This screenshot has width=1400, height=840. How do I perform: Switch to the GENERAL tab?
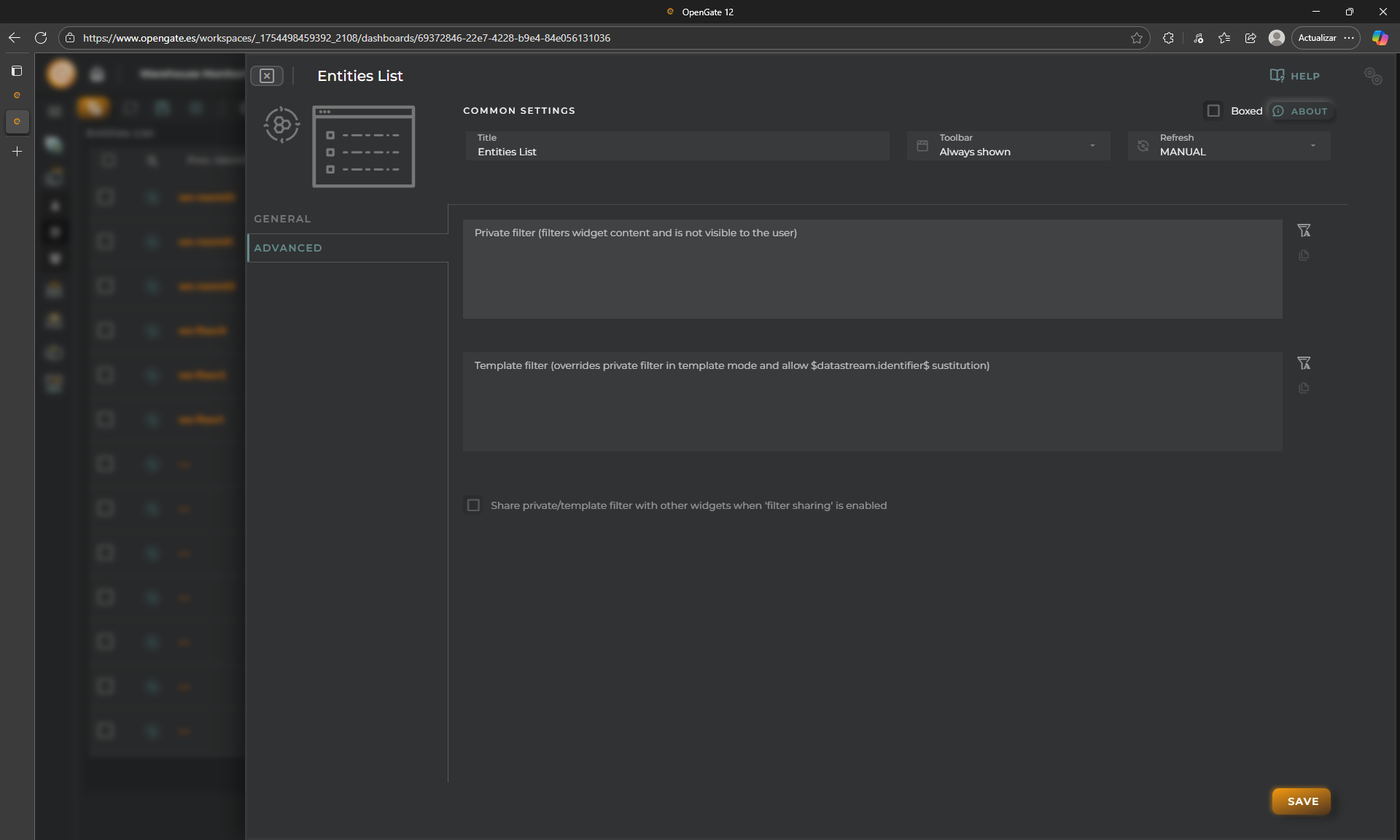[283, 219]
